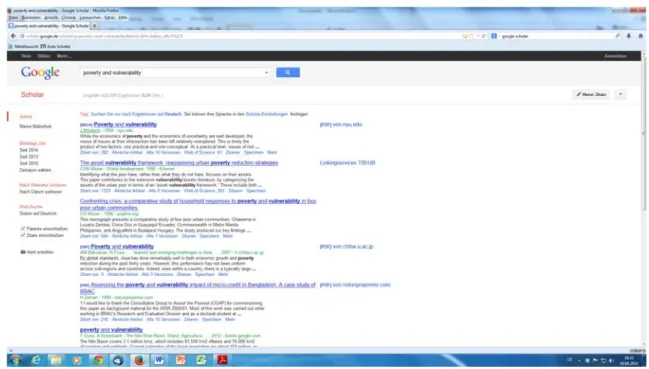
Task: Expand dropdown next to Meine Zitate button
Action: click(620, 94)
